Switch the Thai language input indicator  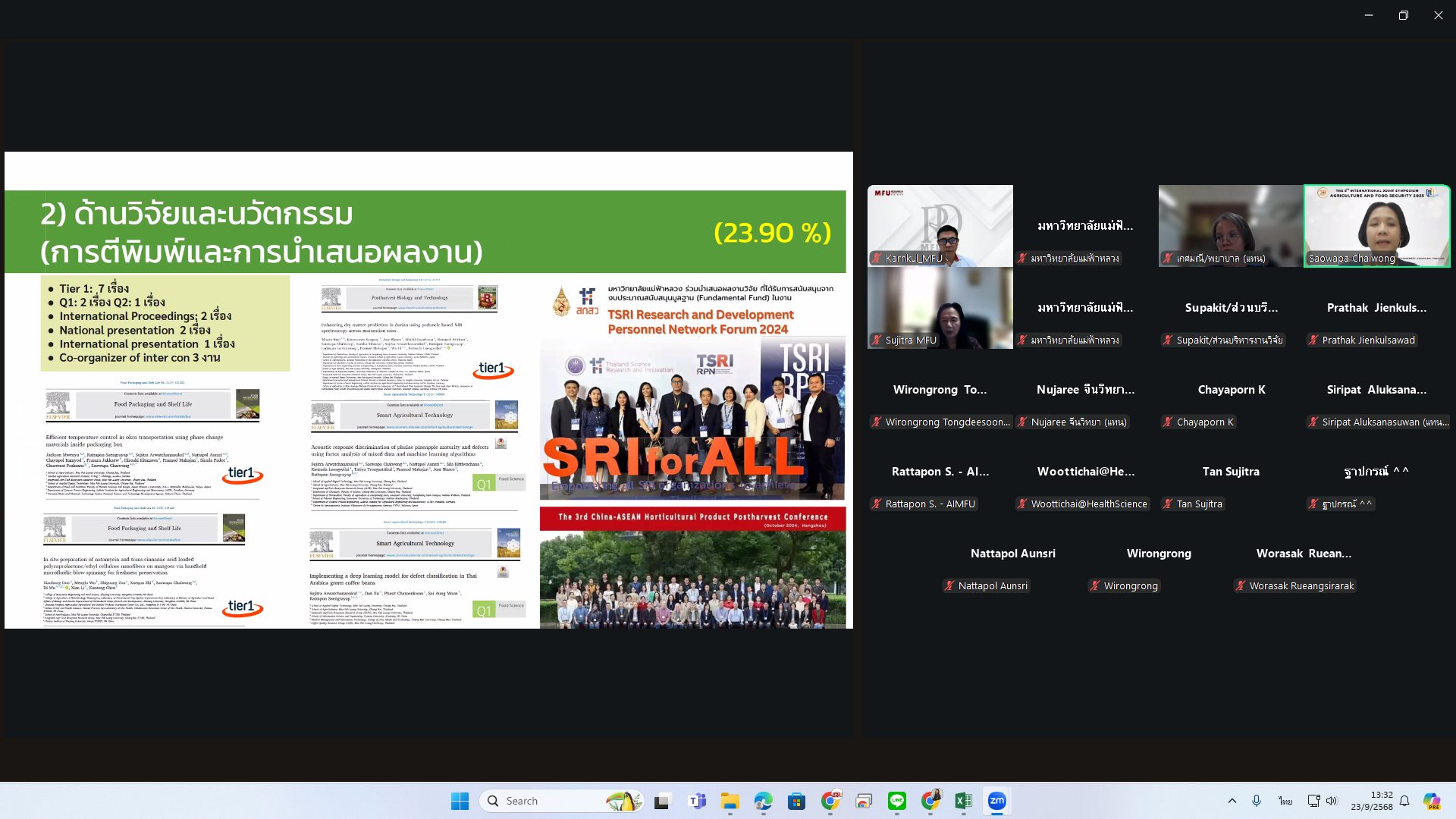1285,801
